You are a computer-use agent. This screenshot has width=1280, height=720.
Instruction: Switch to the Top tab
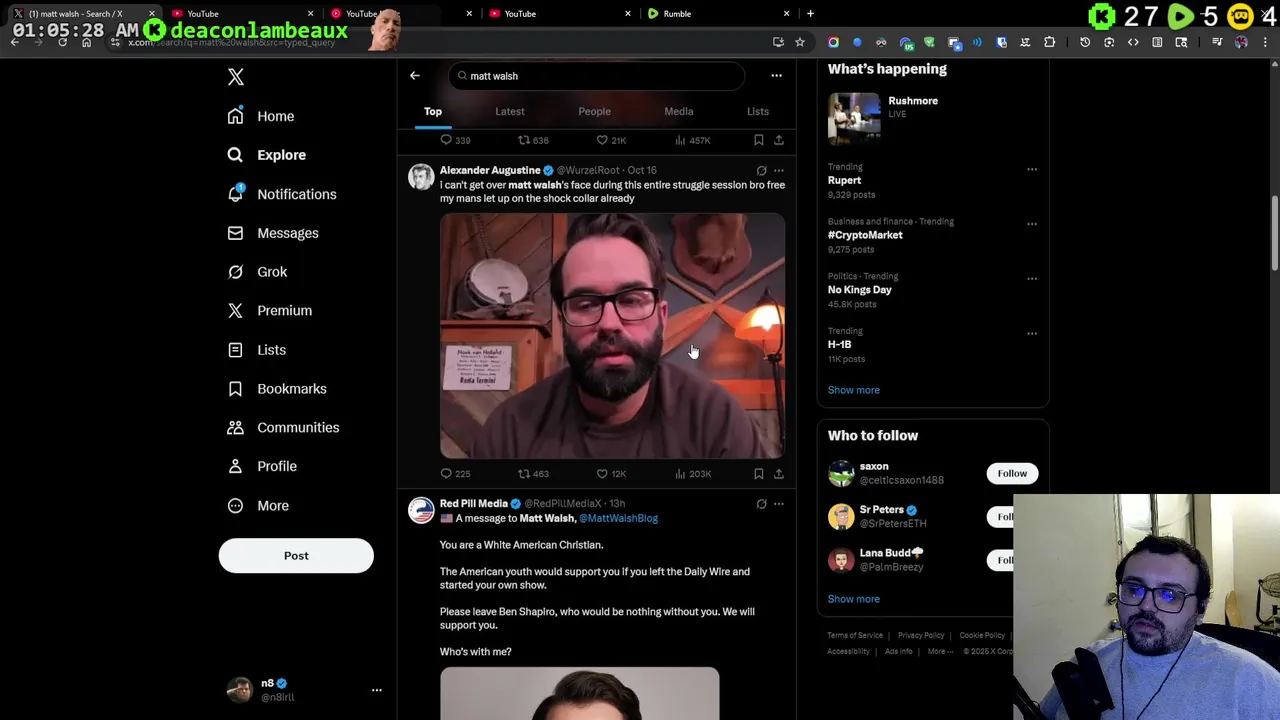point(433,111)
